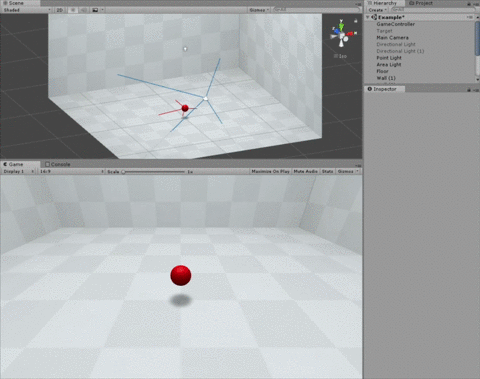
Task: Toggle scene audio button in Scene toolbar
Action: (84, 10)
